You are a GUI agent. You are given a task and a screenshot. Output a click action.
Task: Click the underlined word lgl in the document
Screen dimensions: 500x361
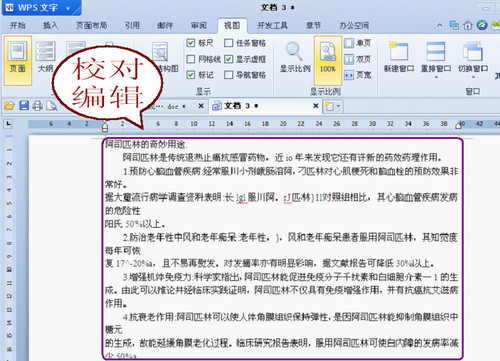pyautogui.click(x=241, y=198)
